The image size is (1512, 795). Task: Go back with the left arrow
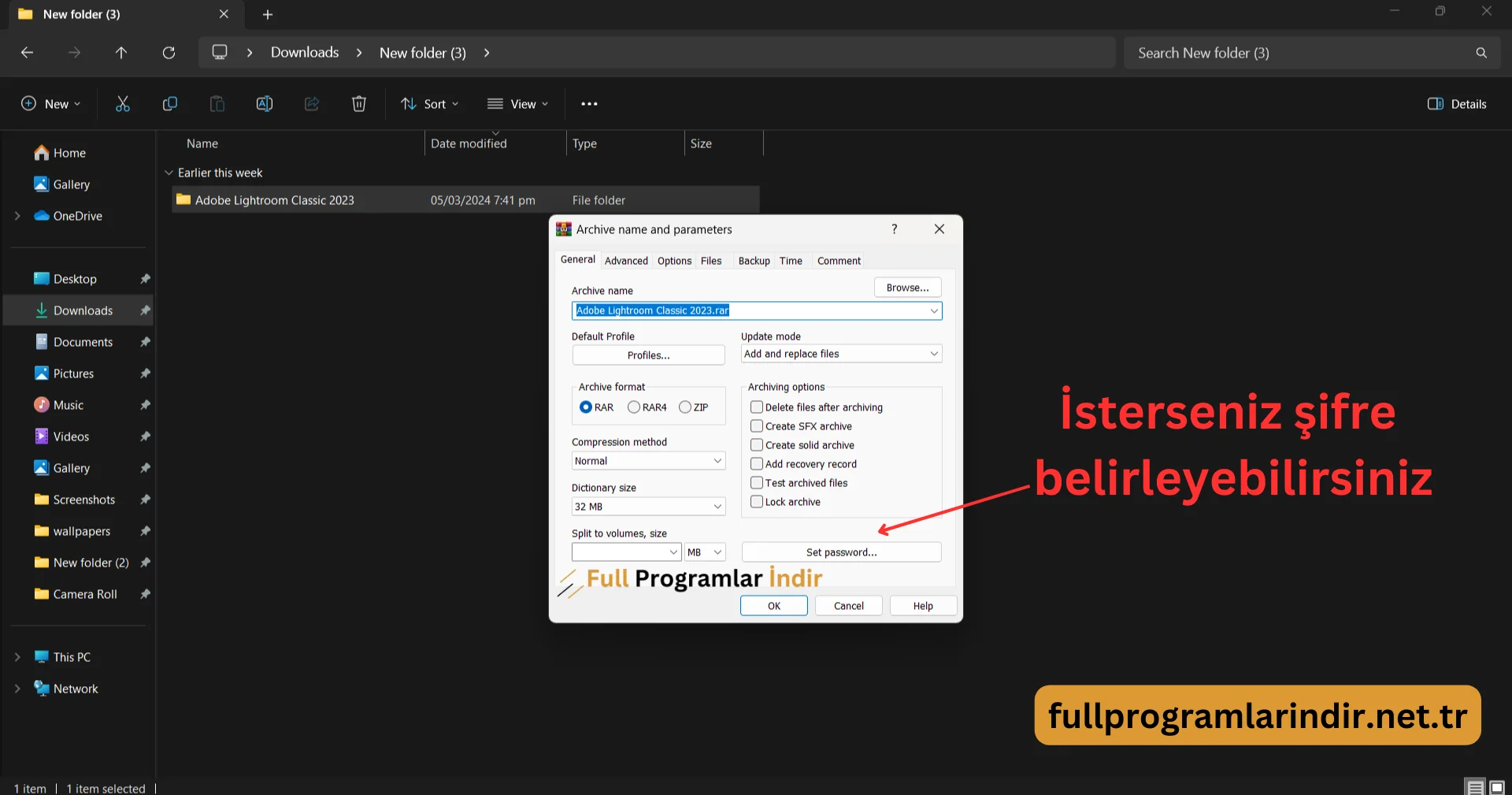point(27,53)
